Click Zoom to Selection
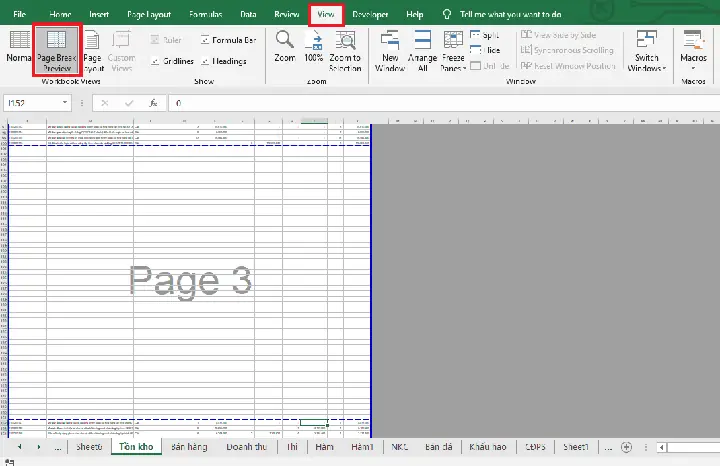The image size is (720, 466). (x=345, y=50)
